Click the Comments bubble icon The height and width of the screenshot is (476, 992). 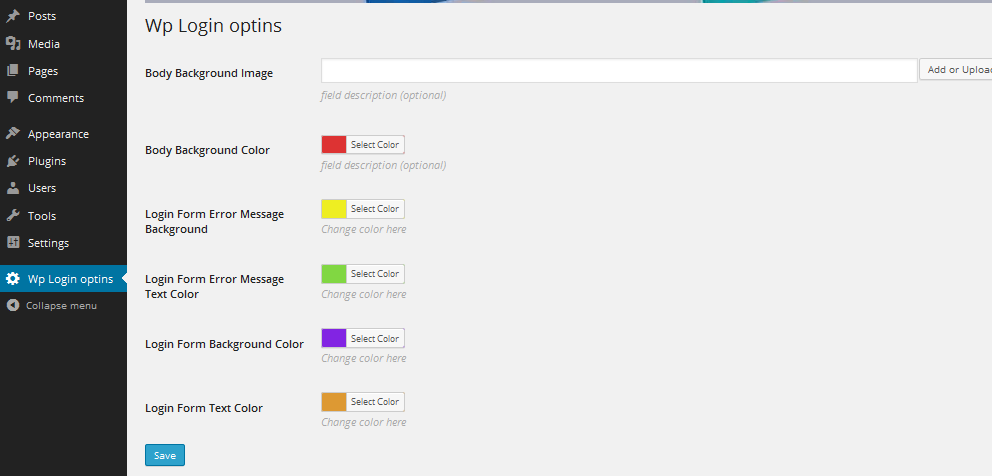[13, 97]
